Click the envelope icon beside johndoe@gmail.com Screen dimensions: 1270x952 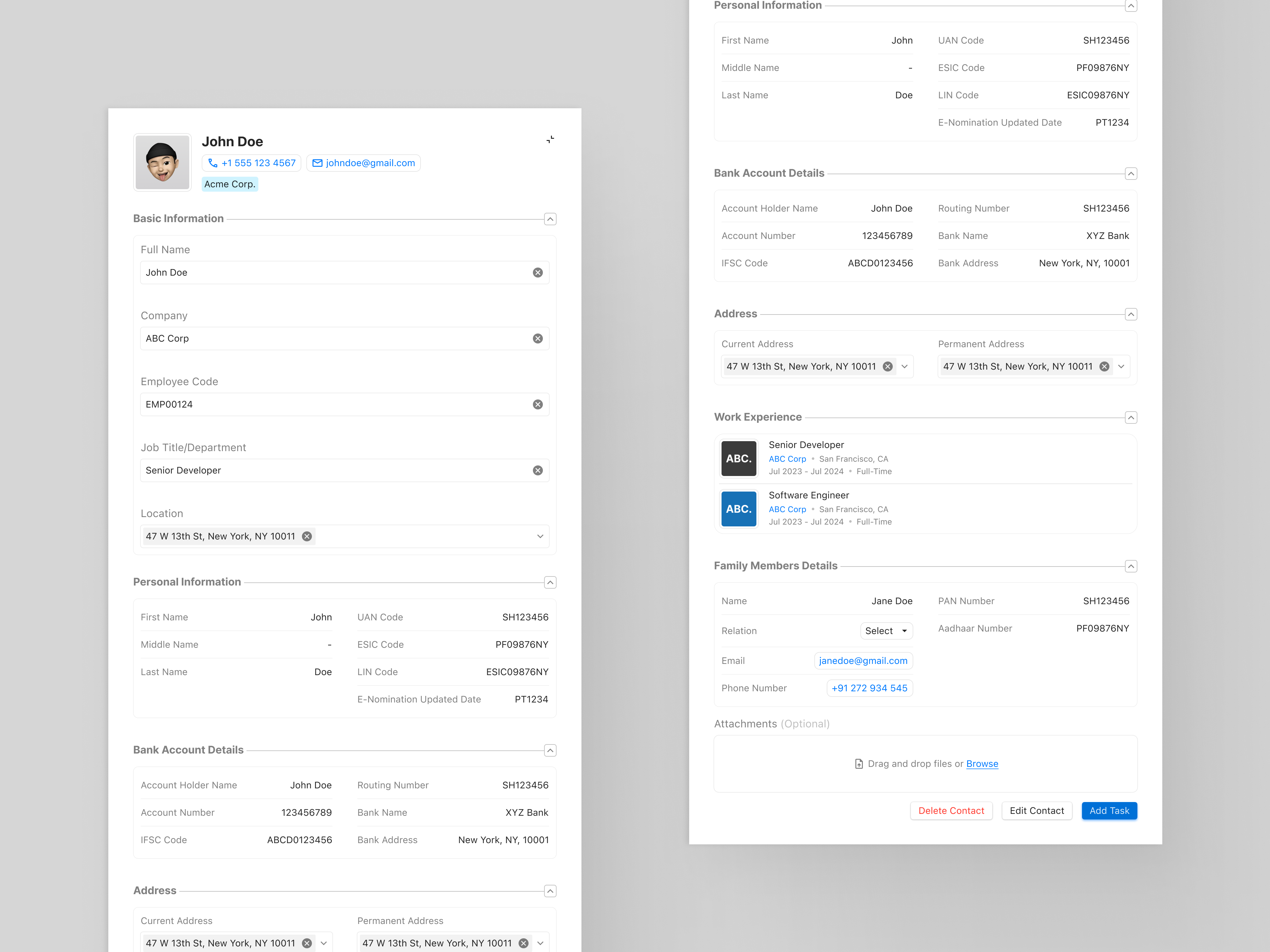coord(317,163)
